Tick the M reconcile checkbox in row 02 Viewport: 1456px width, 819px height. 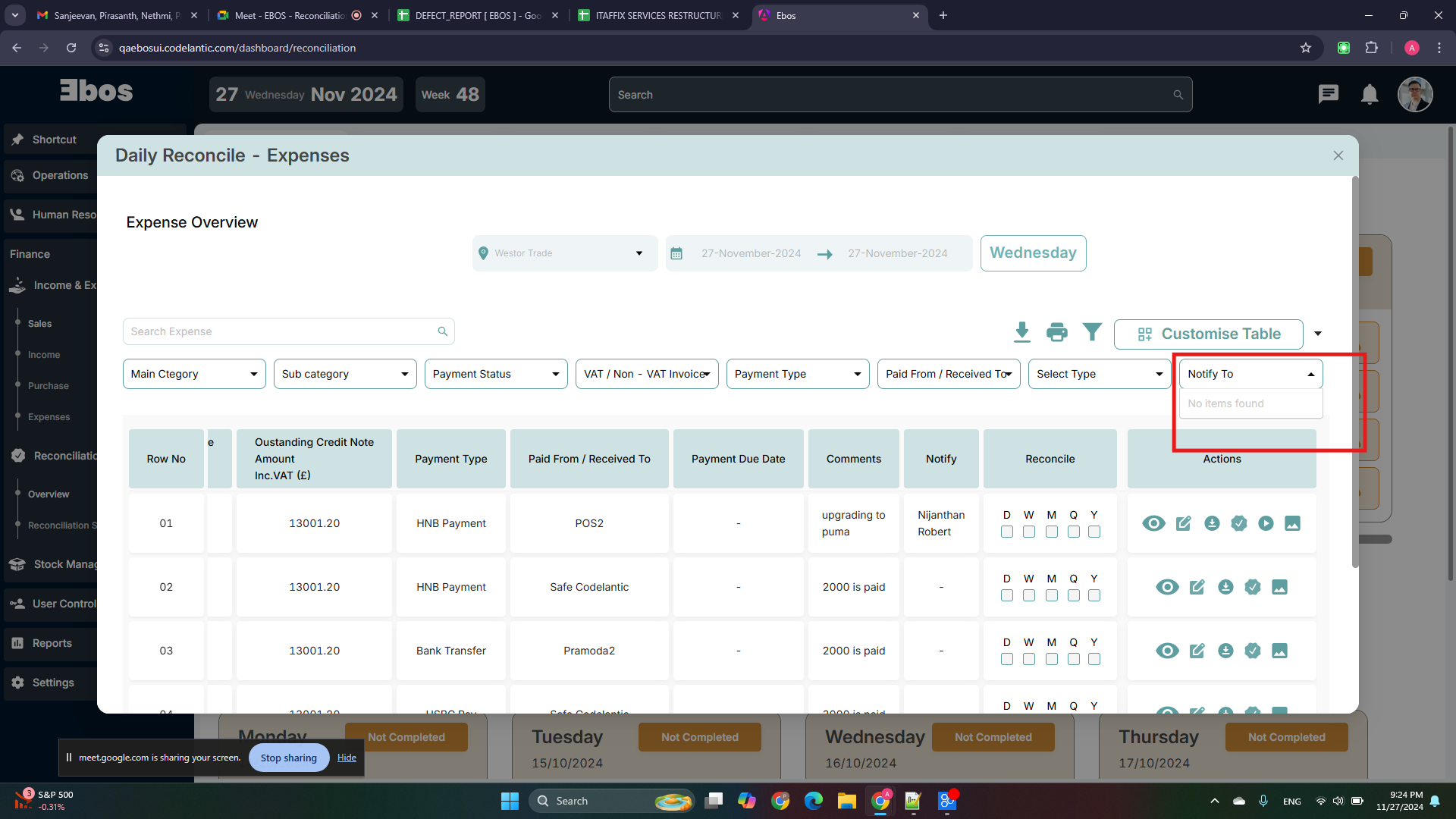tap(1052, 595)
